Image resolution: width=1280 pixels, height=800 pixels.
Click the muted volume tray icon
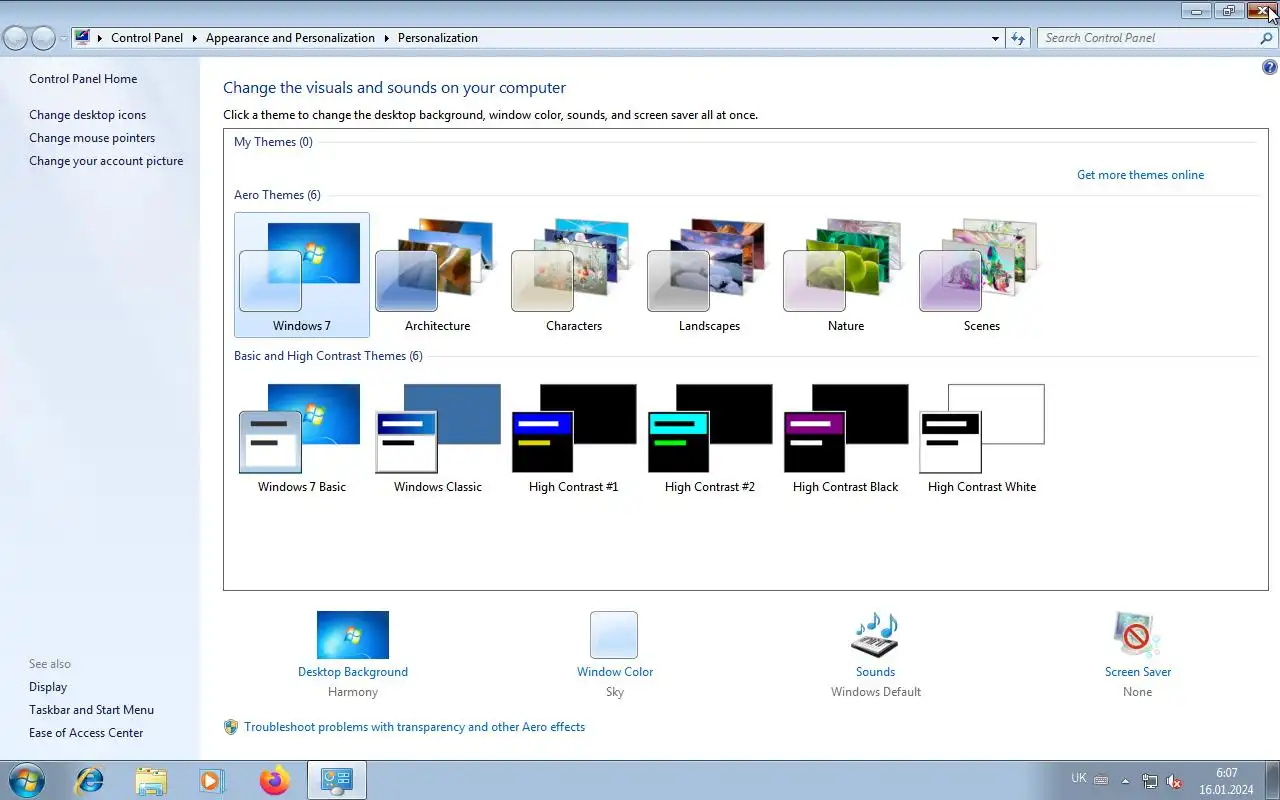tap(1174, 781)
